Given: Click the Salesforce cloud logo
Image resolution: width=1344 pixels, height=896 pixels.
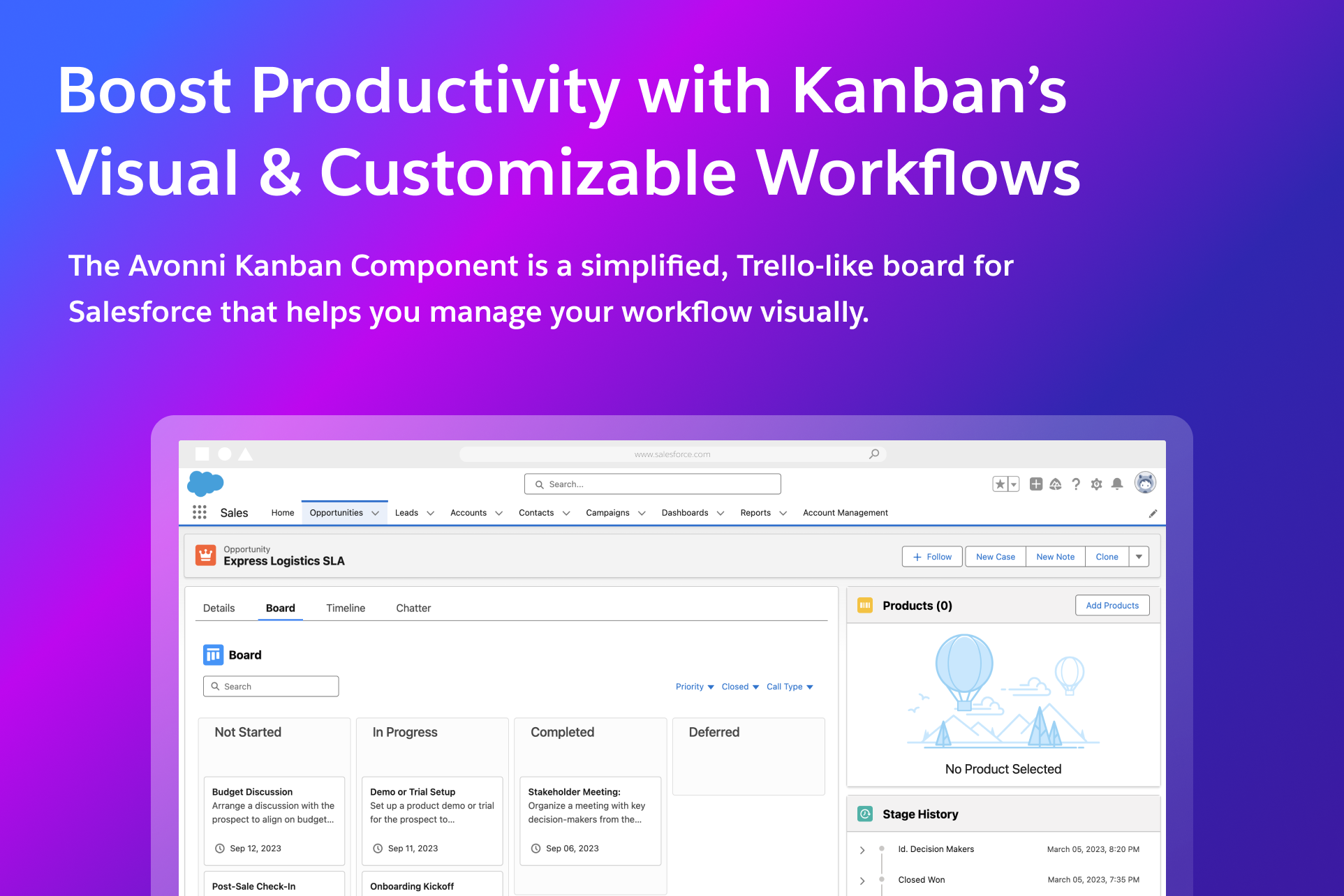Looking at the screenshot, I should tap(205, 483).
